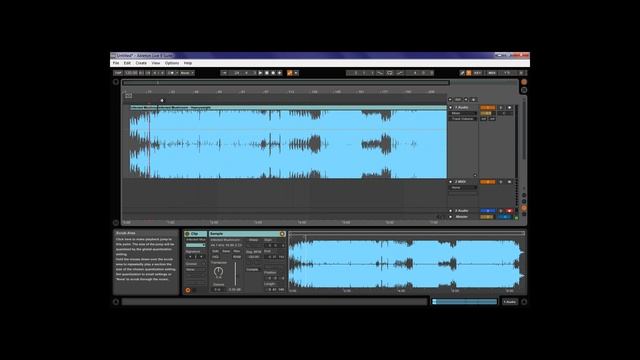The height and width of the screenshot is (360, 640).
Task: Adjust the Transpose knob
Action: (218, 272)
